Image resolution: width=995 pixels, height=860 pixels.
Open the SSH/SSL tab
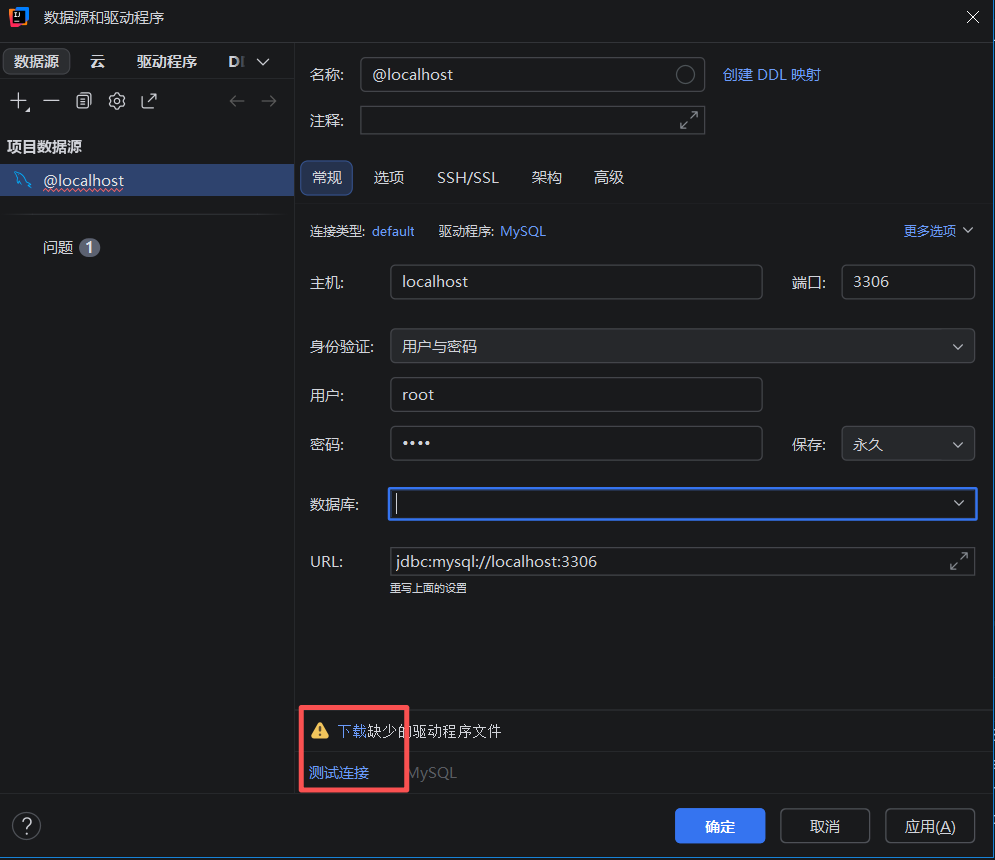click(468, 178)
